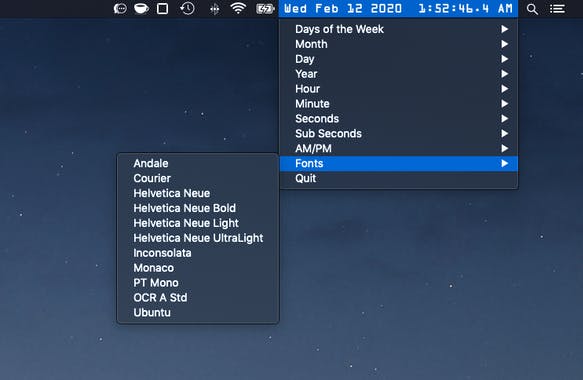Select Inconsolata font
Viewport: 583px width, 380px height.
tap(198, 253)
